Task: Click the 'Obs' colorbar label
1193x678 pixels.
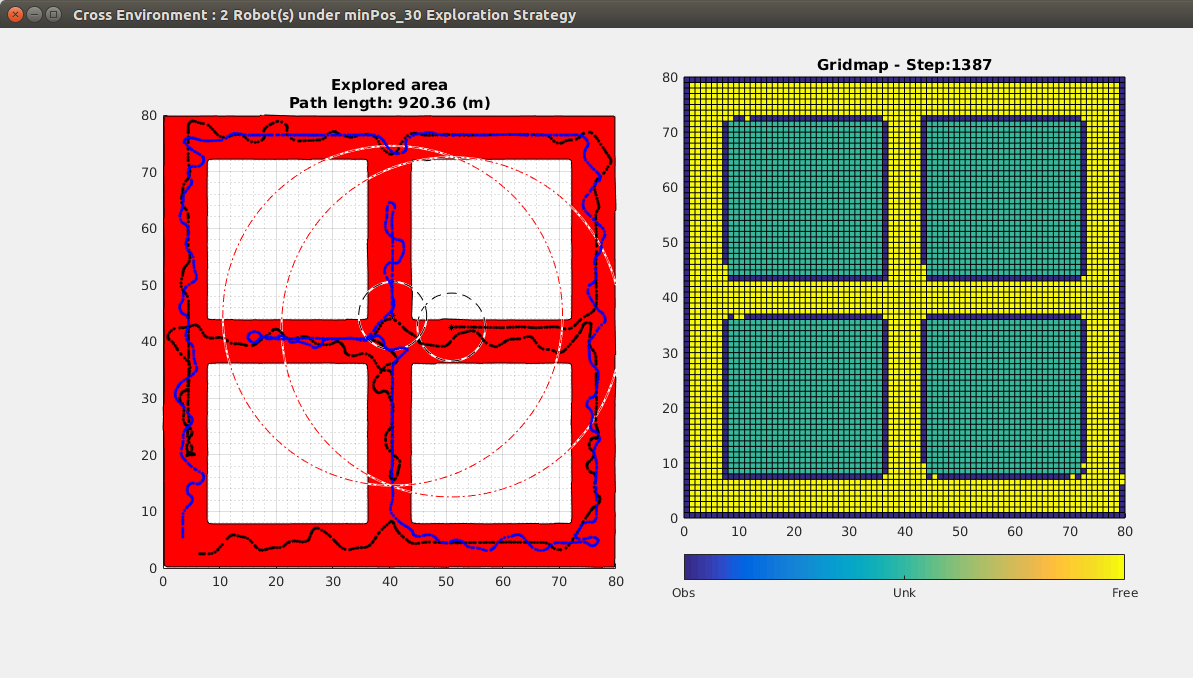Action: (x=684, y=593)
